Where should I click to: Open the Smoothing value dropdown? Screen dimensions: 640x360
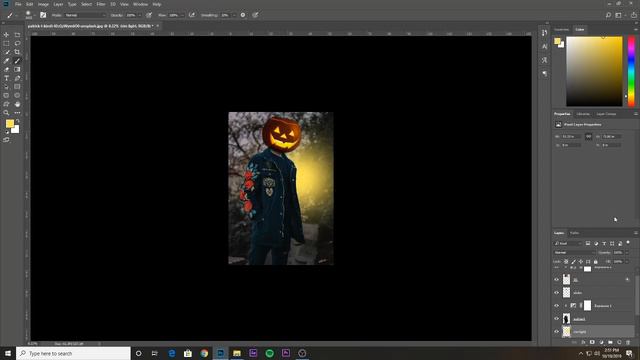pyautogui.click(x=234, y=15)
